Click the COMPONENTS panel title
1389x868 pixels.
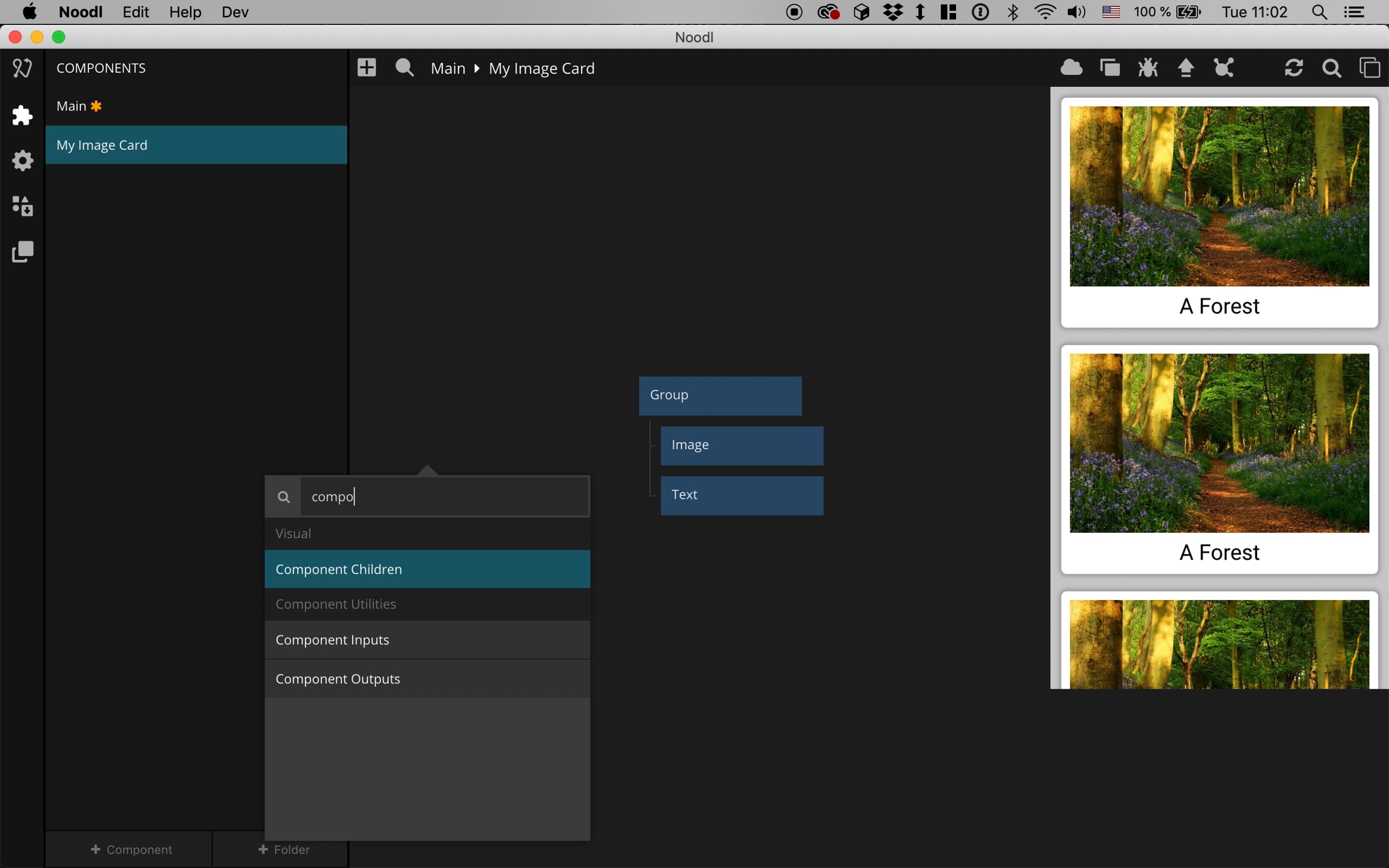[x=101, y=68]
